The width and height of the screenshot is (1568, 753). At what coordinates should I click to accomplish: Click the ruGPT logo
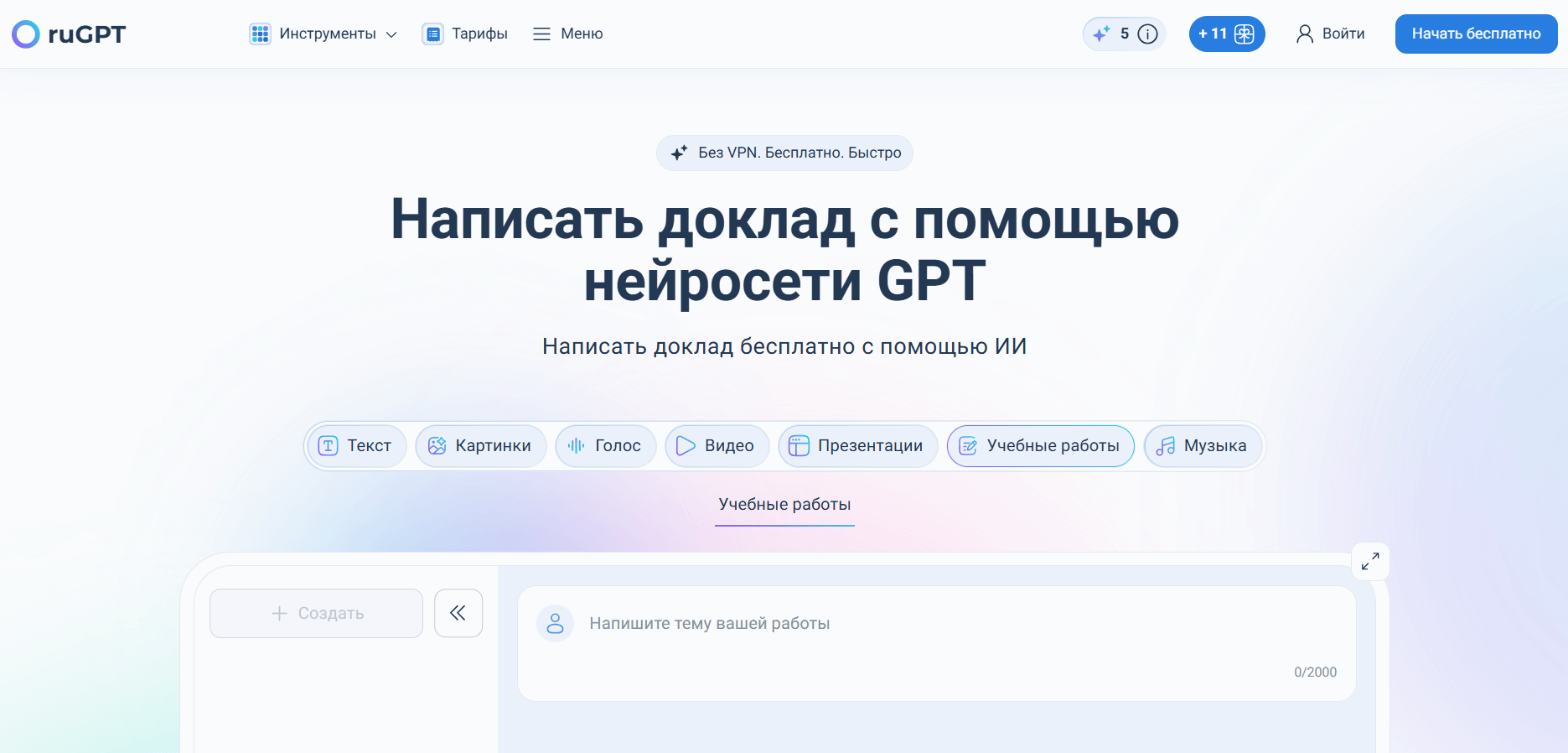pyautogui.click(x=69, y=34)
